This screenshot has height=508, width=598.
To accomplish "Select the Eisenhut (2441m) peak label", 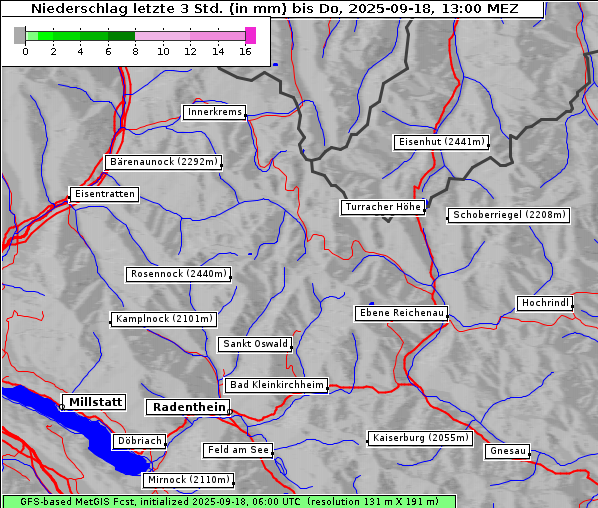I will (x=441, y=142).
